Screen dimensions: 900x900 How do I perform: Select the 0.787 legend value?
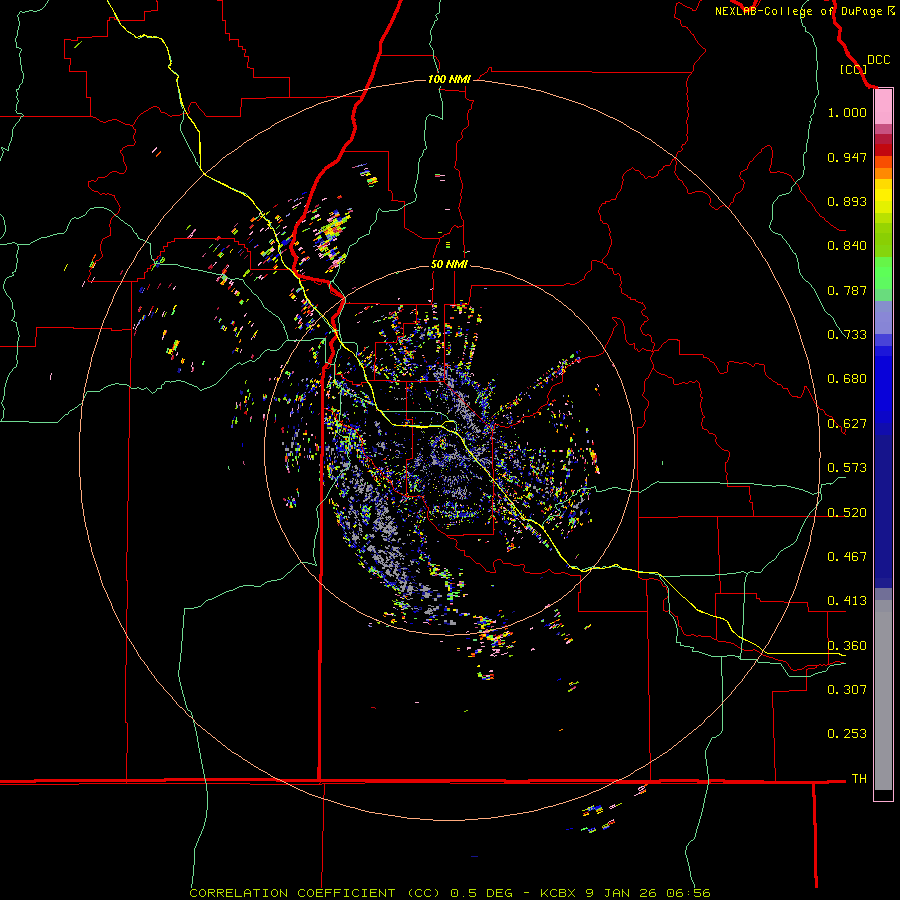click(847, 290)
